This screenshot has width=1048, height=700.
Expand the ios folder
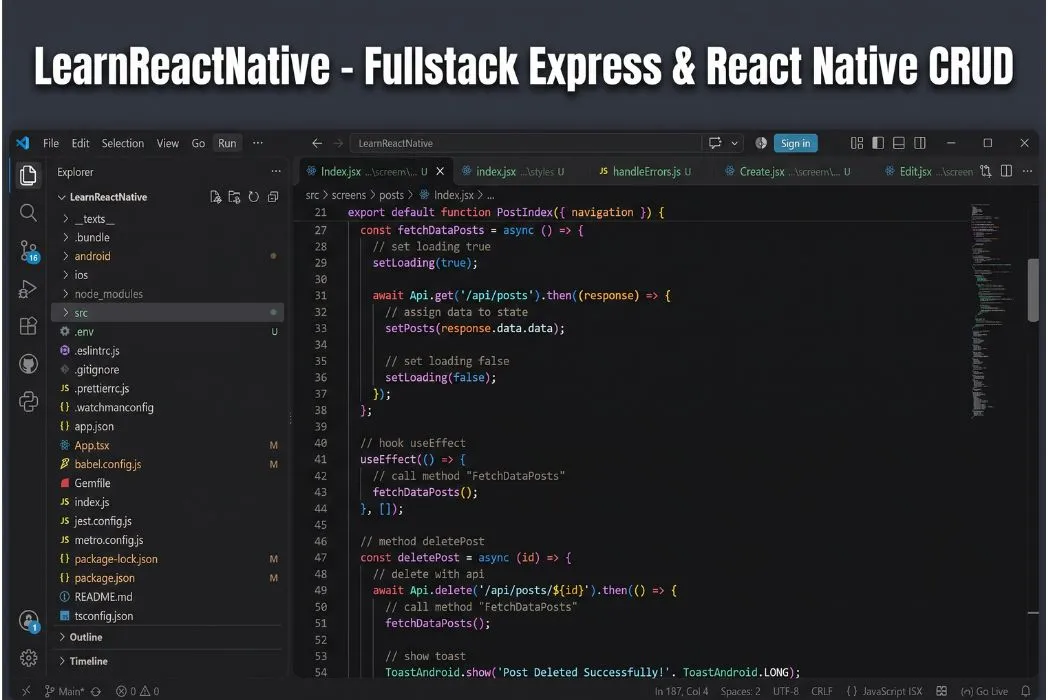pos(168,275)
